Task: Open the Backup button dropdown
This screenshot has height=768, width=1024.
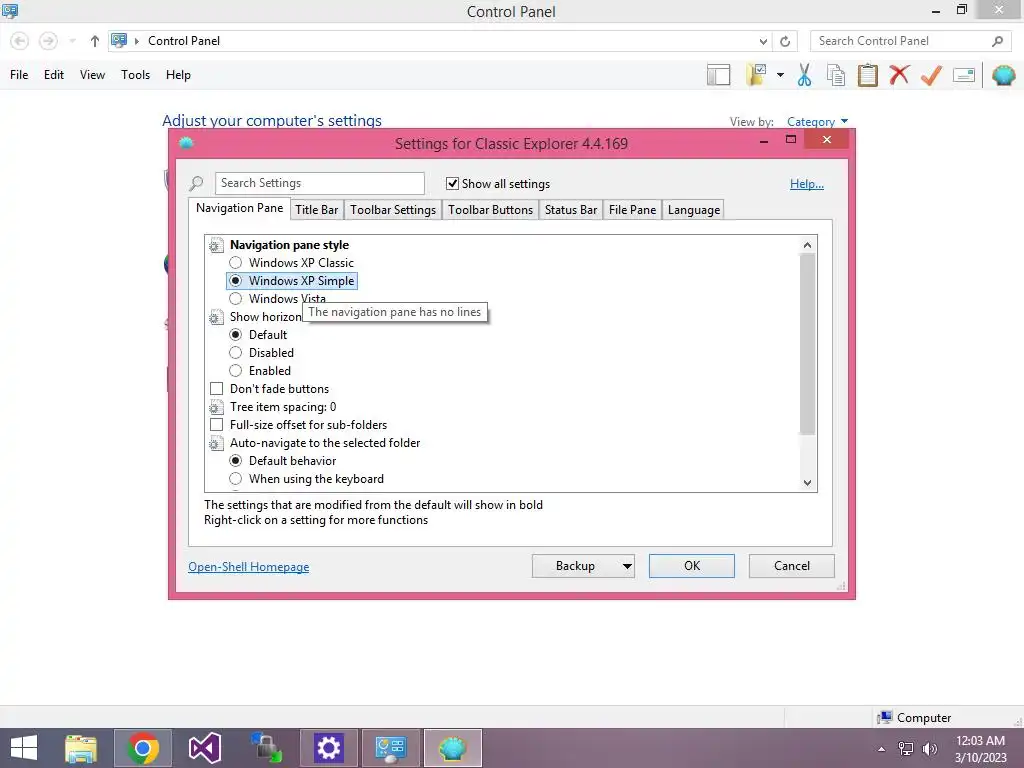Action: (627, 566)
